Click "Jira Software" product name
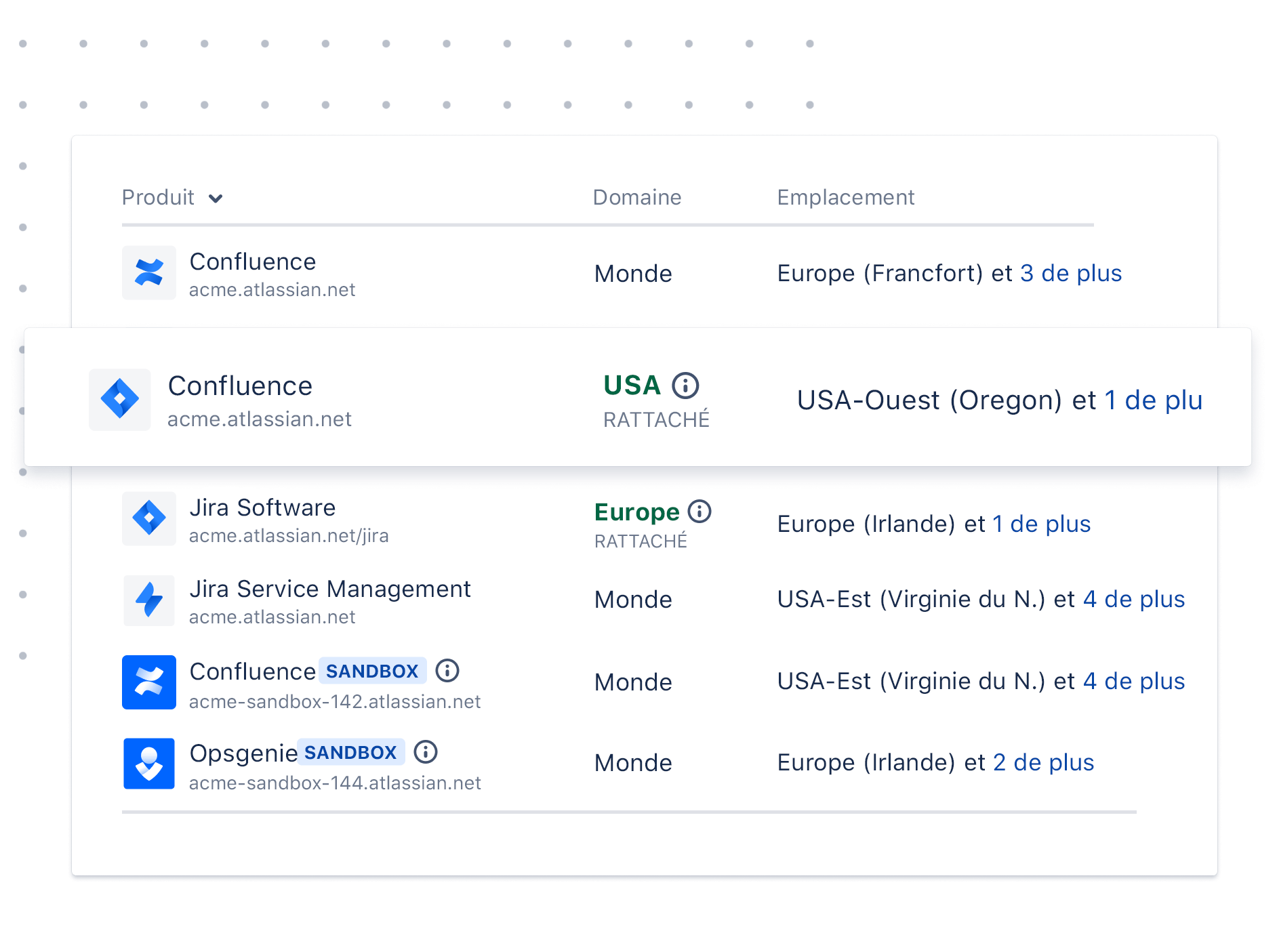The image size is (1277, 952). point(263,508)
